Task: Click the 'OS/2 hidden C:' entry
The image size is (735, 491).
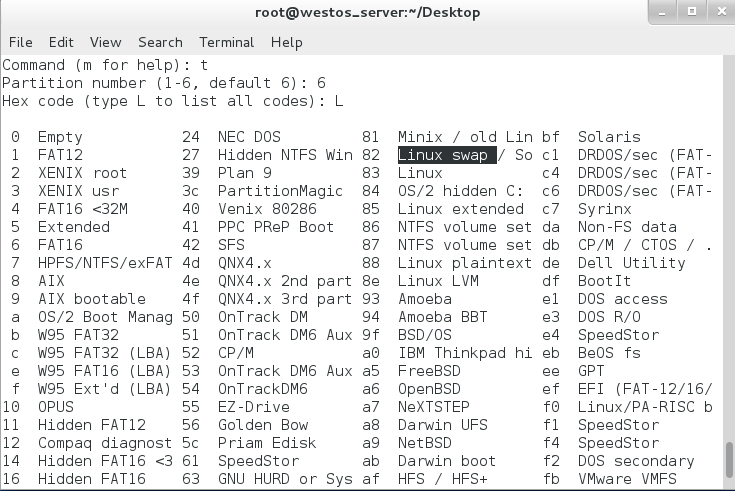Action: tap(460, 191)
